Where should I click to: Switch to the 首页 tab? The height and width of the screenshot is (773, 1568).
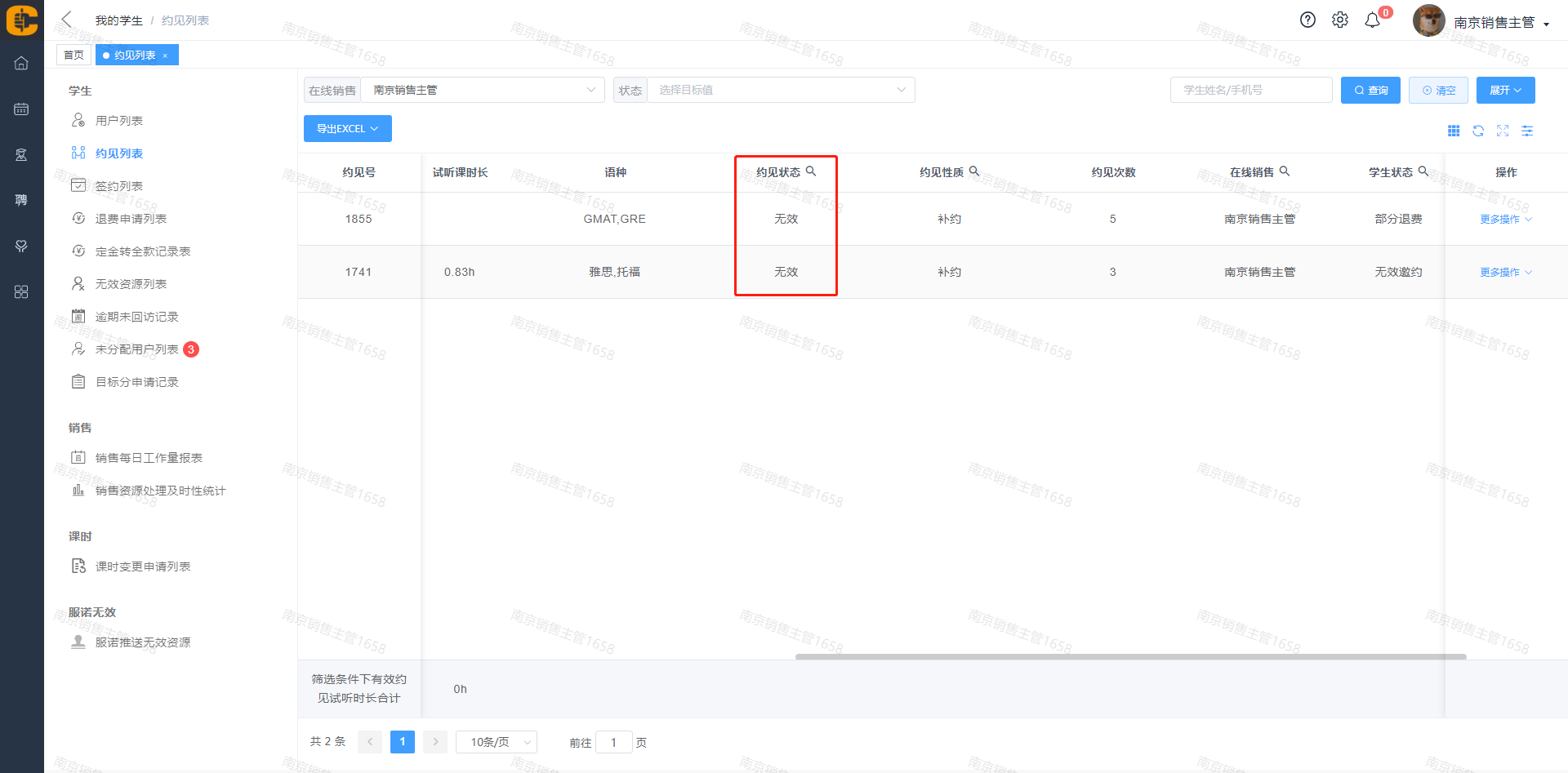(73, 55)
